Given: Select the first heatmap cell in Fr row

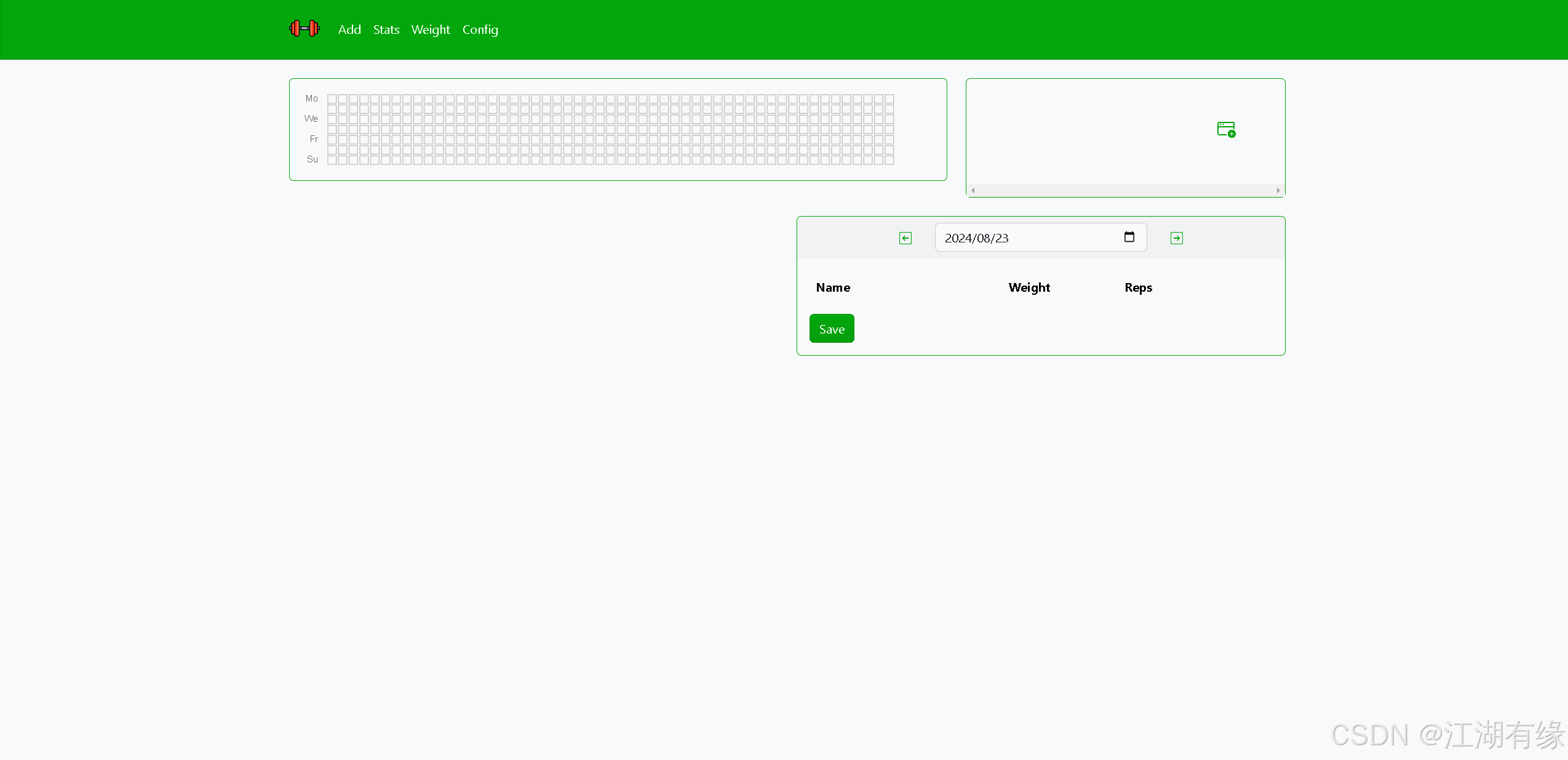Looking at the screenshot, I should click(332, 140).
